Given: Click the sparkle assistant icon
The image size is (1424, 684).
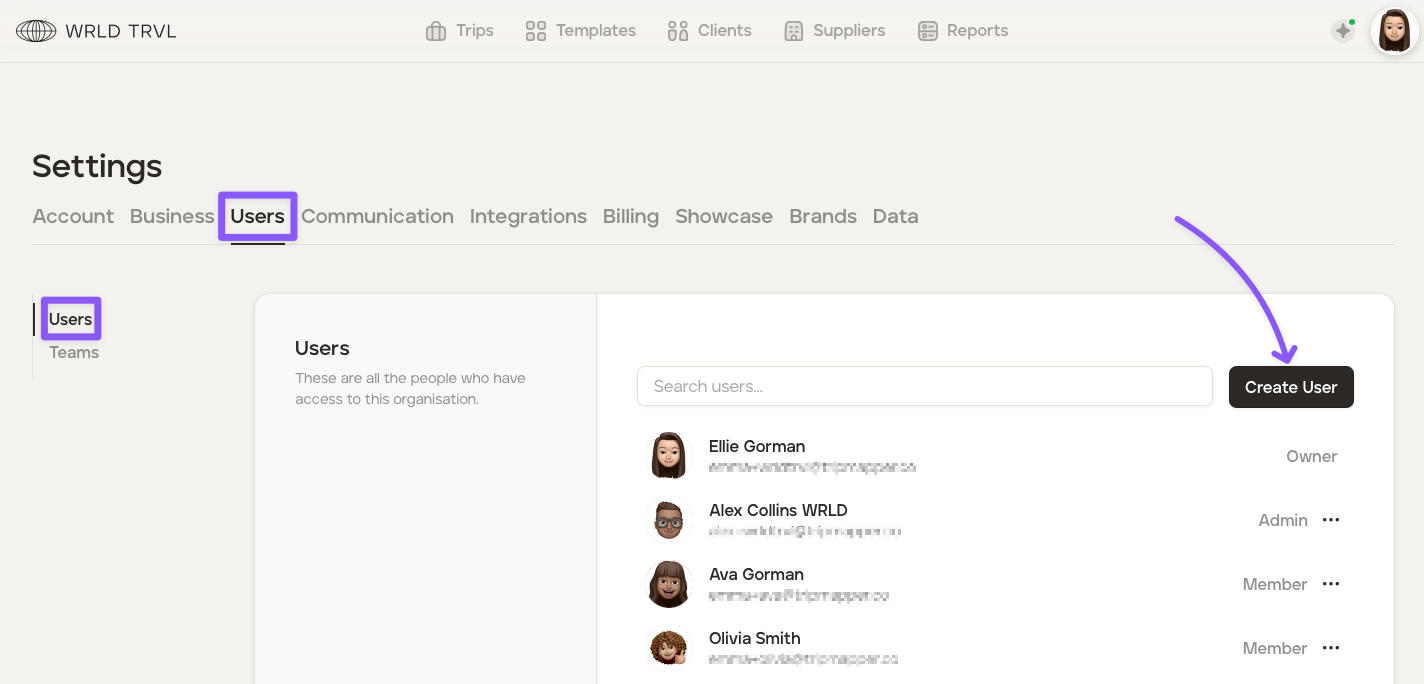Looking at the screenshot, I should tap(1343, 31).
